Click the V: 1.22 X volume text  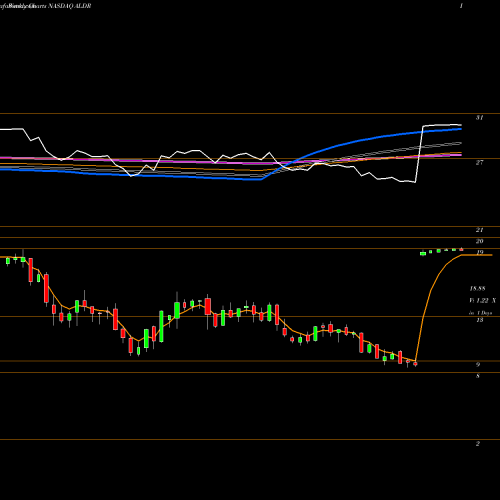coord(483,301)
